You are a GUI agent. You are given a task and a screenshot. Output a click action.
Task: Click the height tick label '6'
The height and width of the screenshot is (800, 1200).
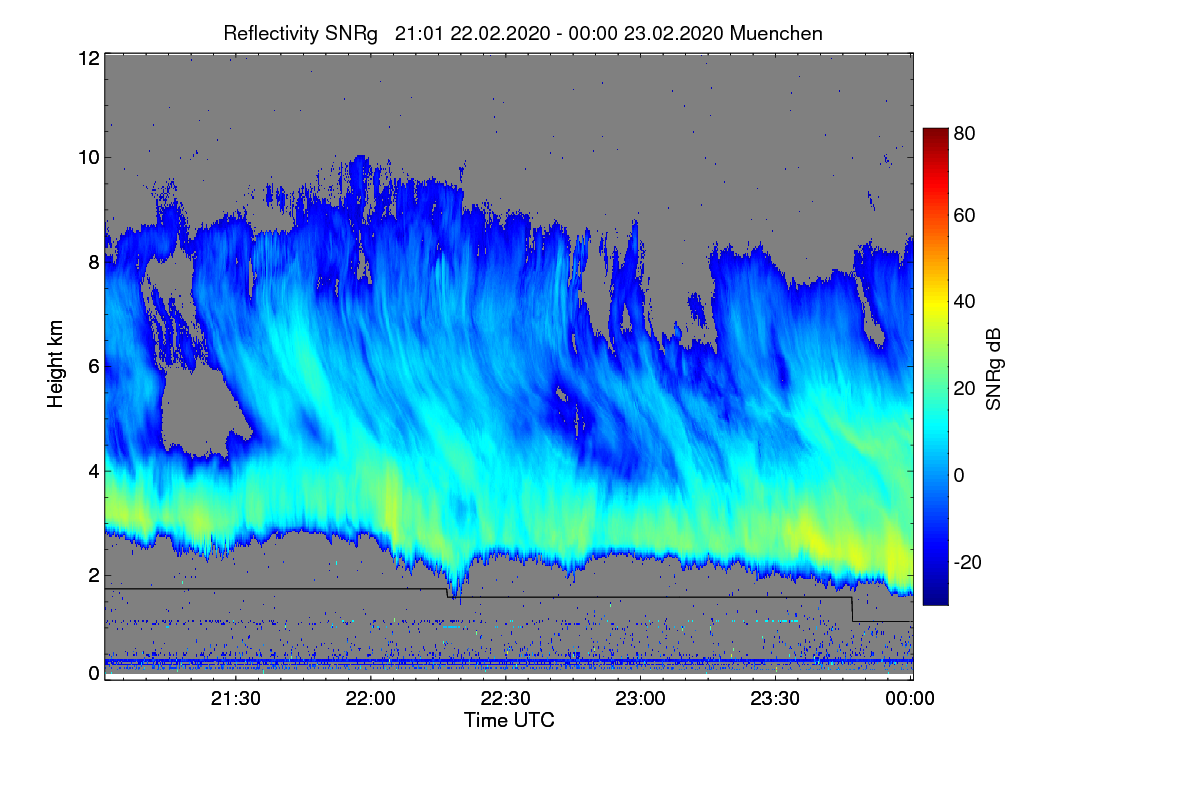pyautogui.click(x=93, y=366)
